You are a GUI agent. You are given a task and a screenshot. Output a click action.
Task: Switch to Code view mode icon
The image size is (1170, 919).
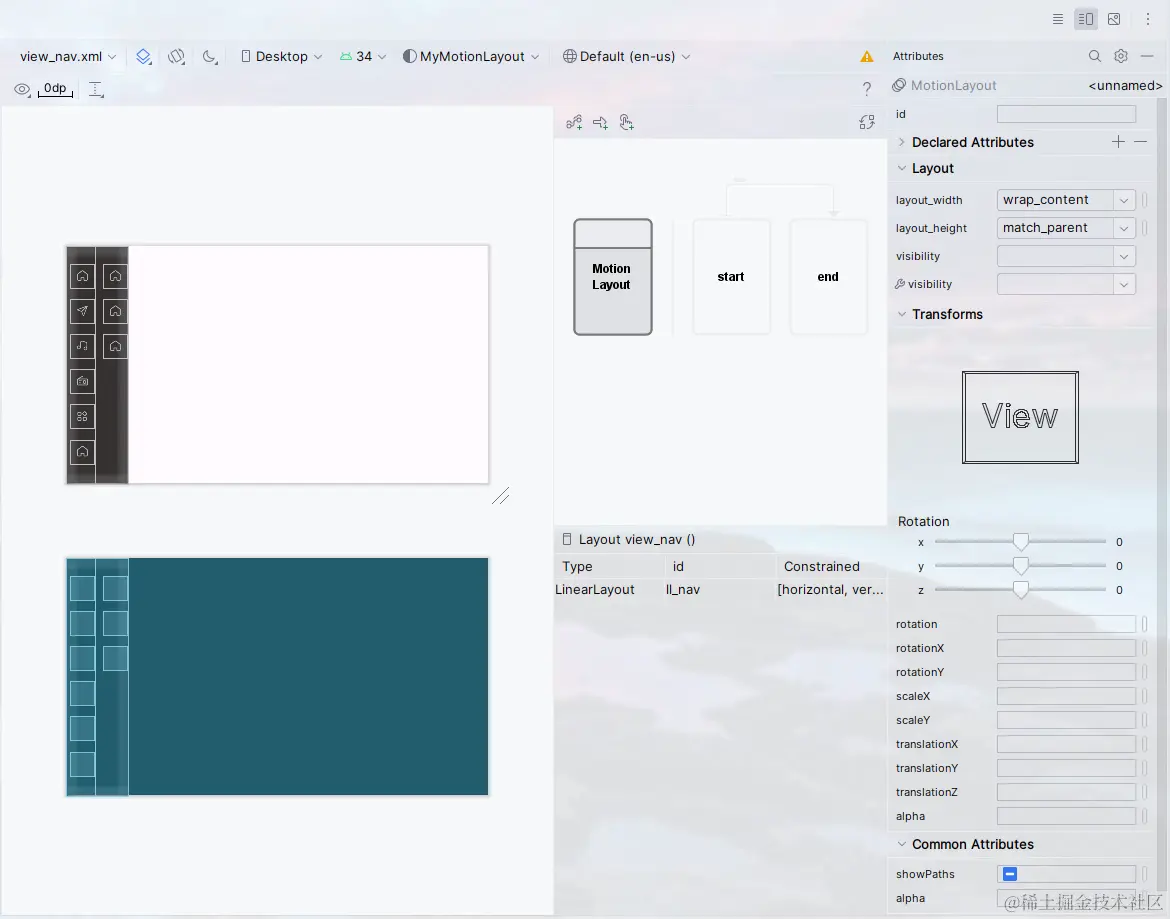pyautogui.click(x=1057, y=19)
